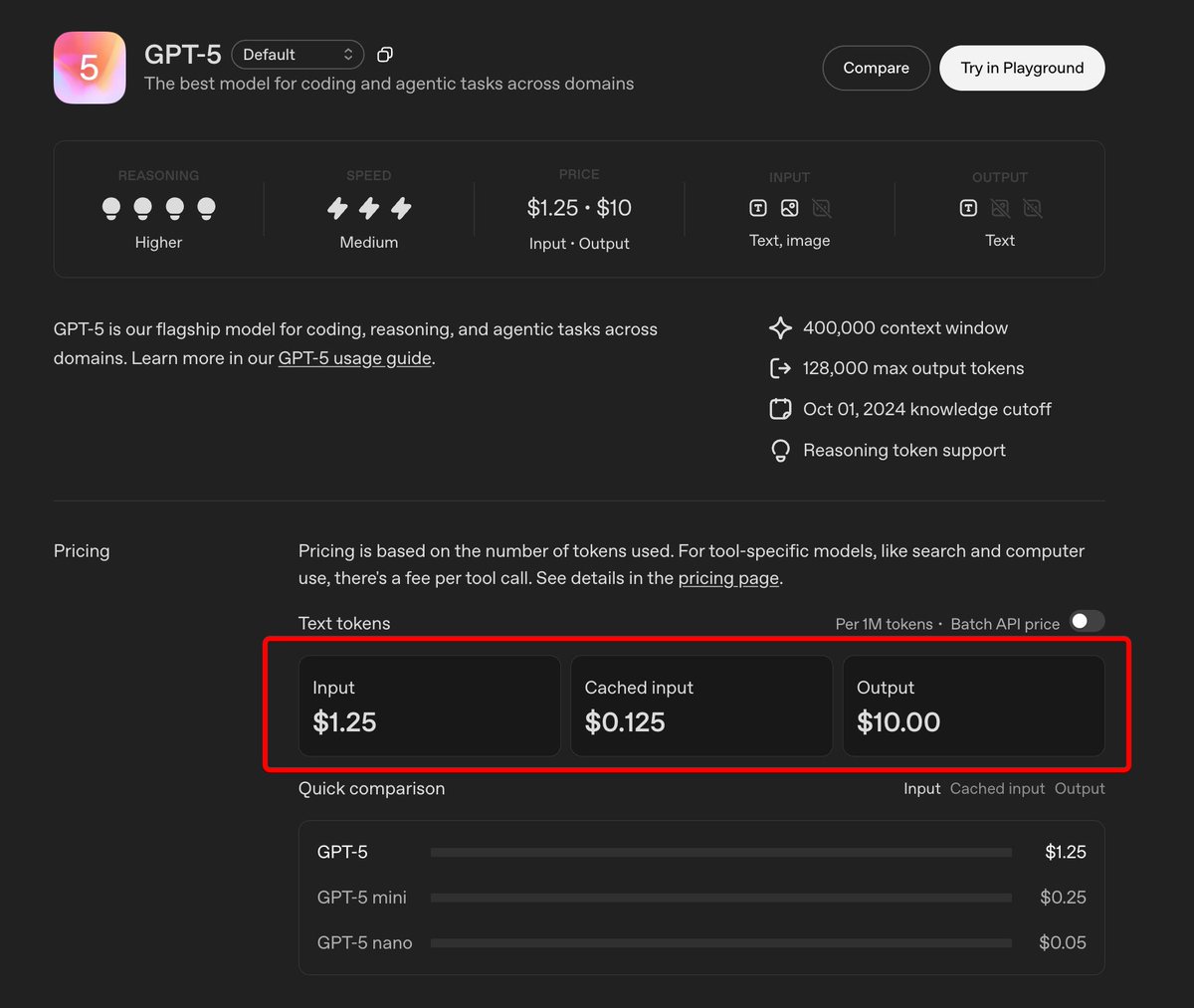Click the GPT-5 page title
The height and width of the screenshot is (1008, 1194).
point(183,54)
